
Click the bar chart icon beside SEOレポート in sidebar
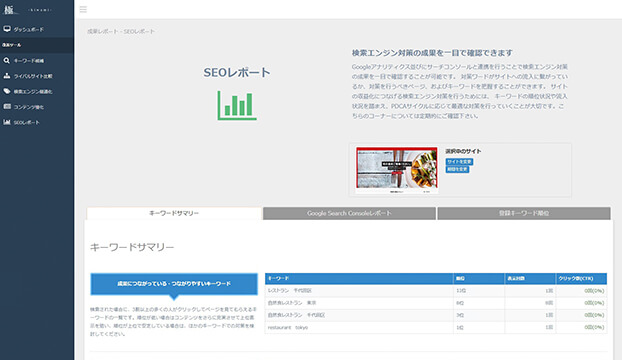click(7, 122)
